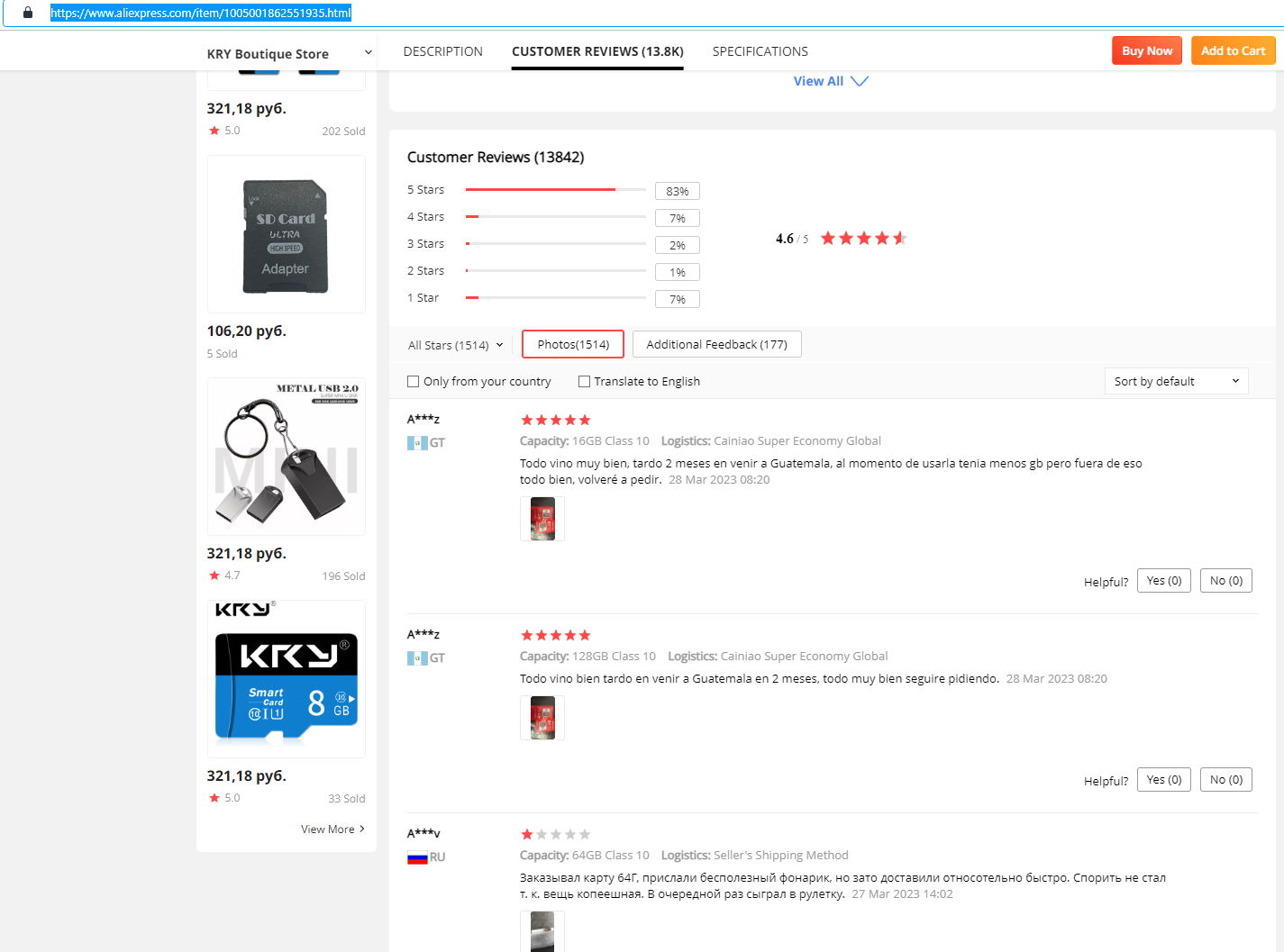
Task: View photo in 64GB Class 10 review
Action: pos(542,931)
